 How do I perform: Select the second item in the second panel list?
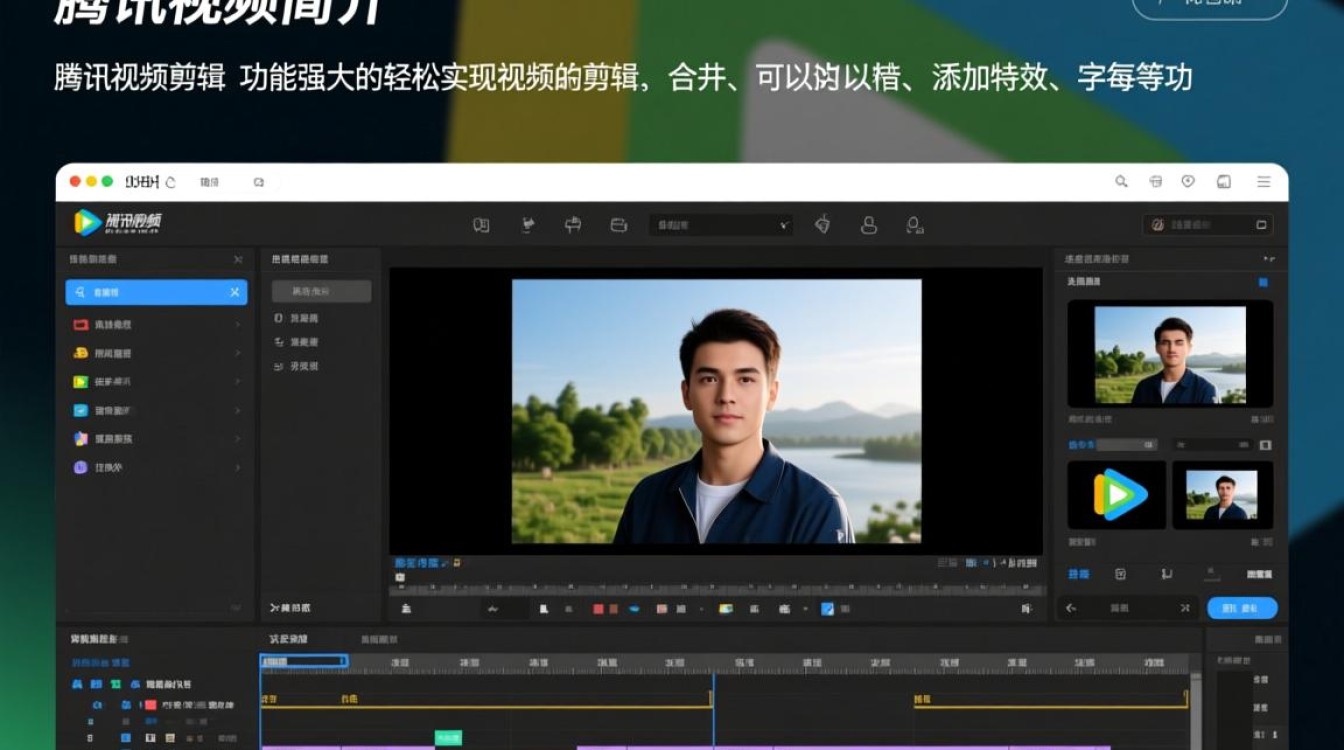297,342
